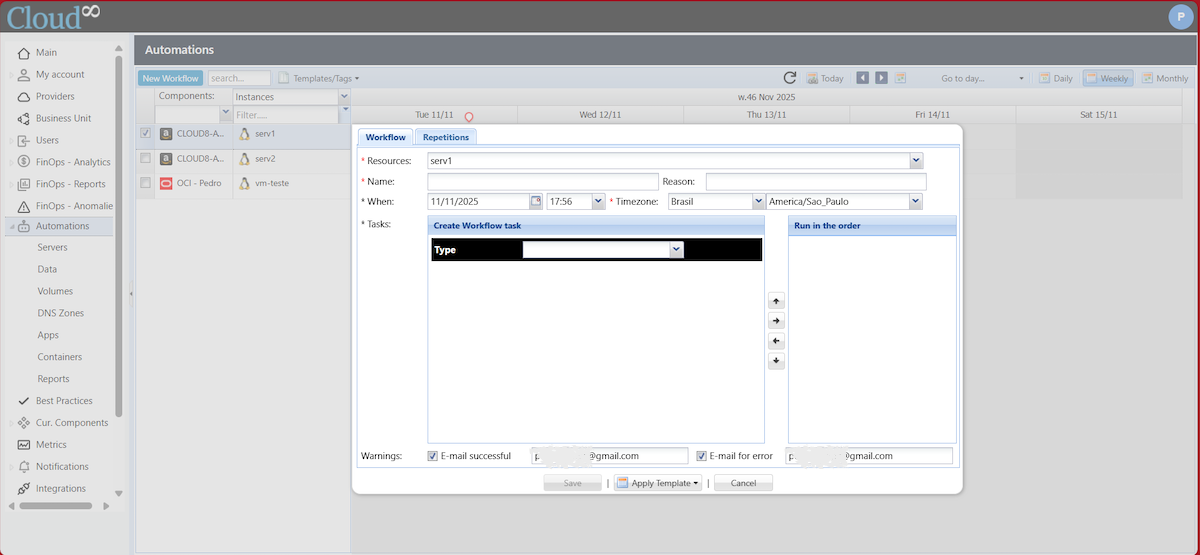Screen dimensions: 1200x555
Task: Open the Instances components dropdown
Action: click(x=344, y=97)
